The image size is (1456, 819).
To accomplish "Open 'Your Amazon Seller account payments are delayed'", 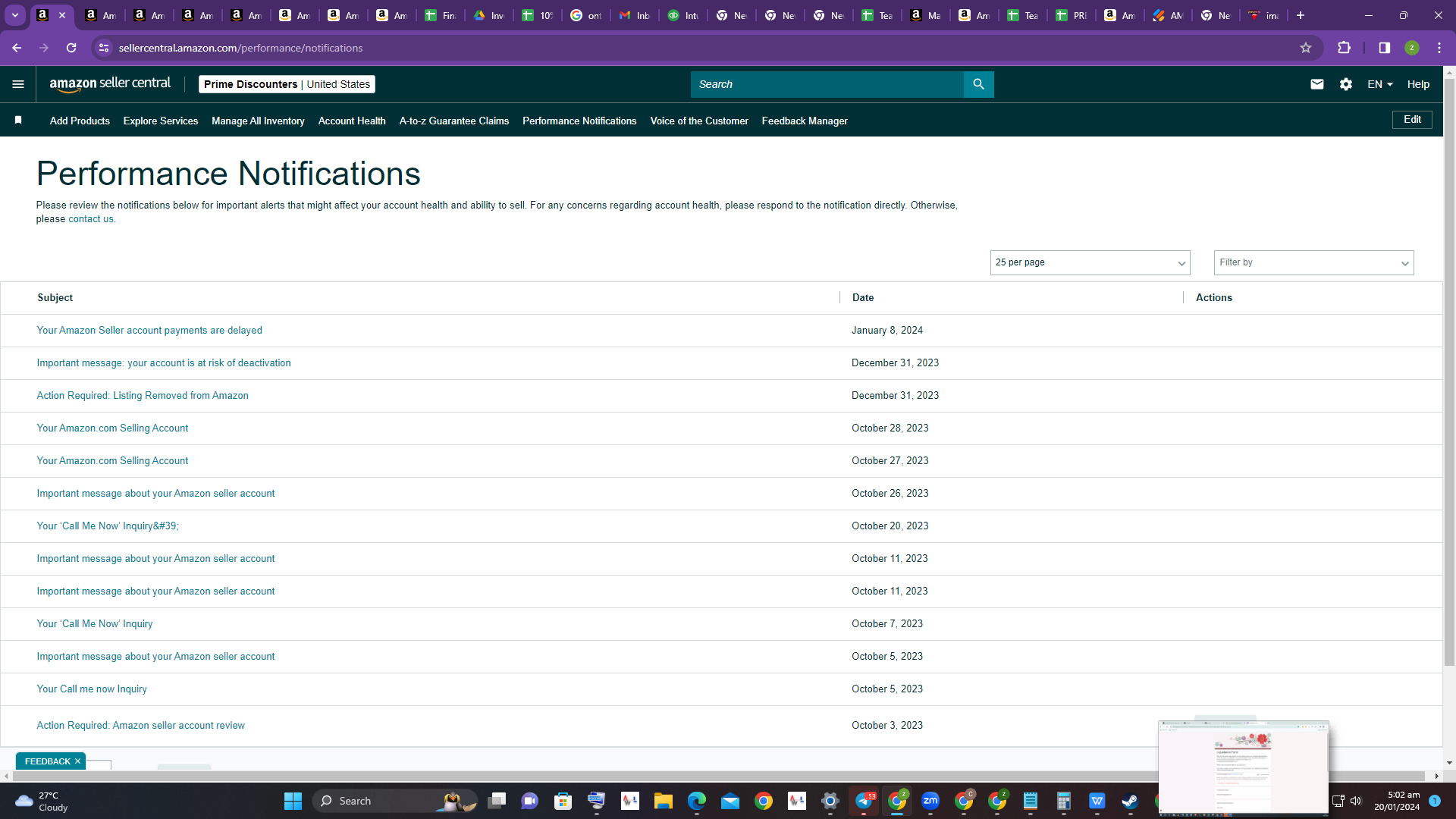I will [149, 331].
